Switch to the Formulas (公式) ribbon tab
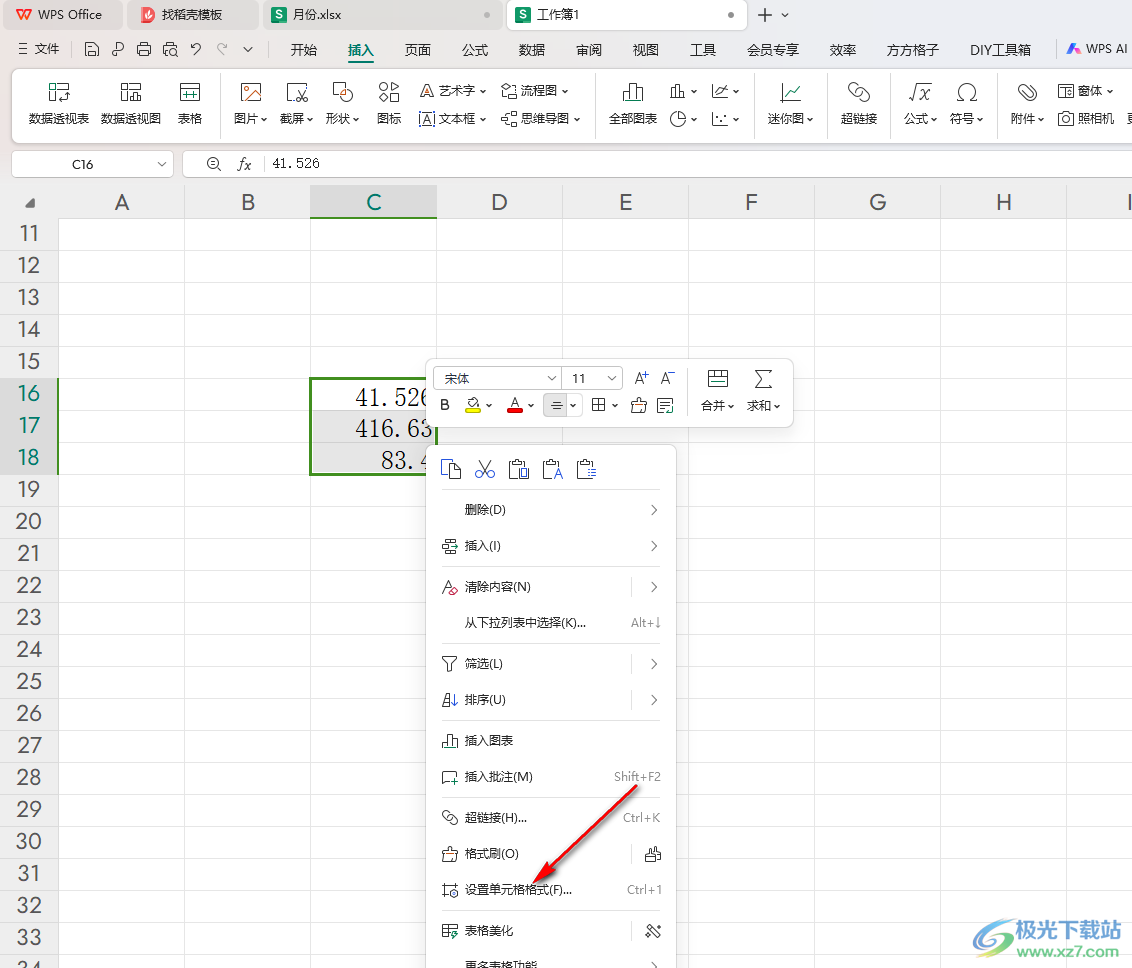 [x=475, y=50]
